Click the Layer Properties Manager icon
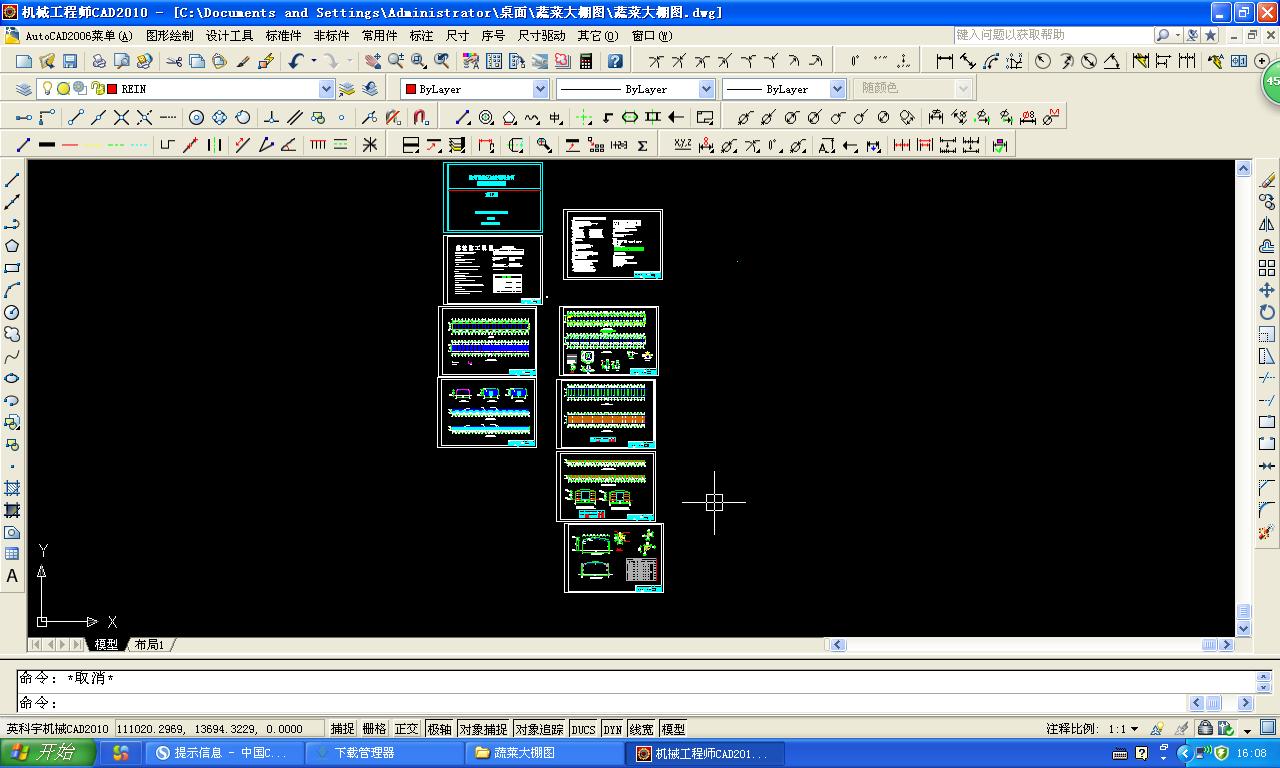The height and width of the screenshot is (768, 1280). (x=24, y=89)
